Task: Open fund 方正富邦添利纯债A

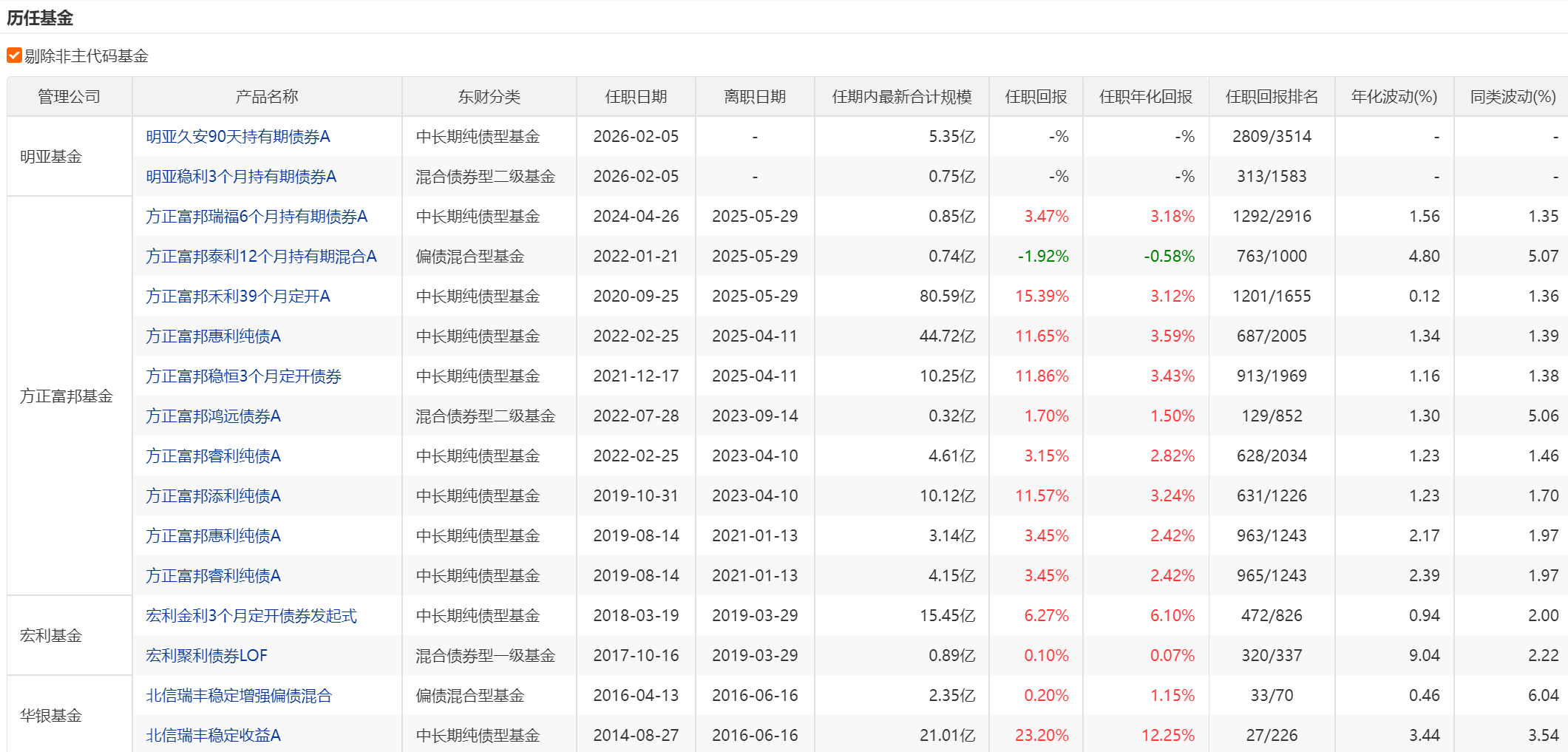Action: point(213,496)
